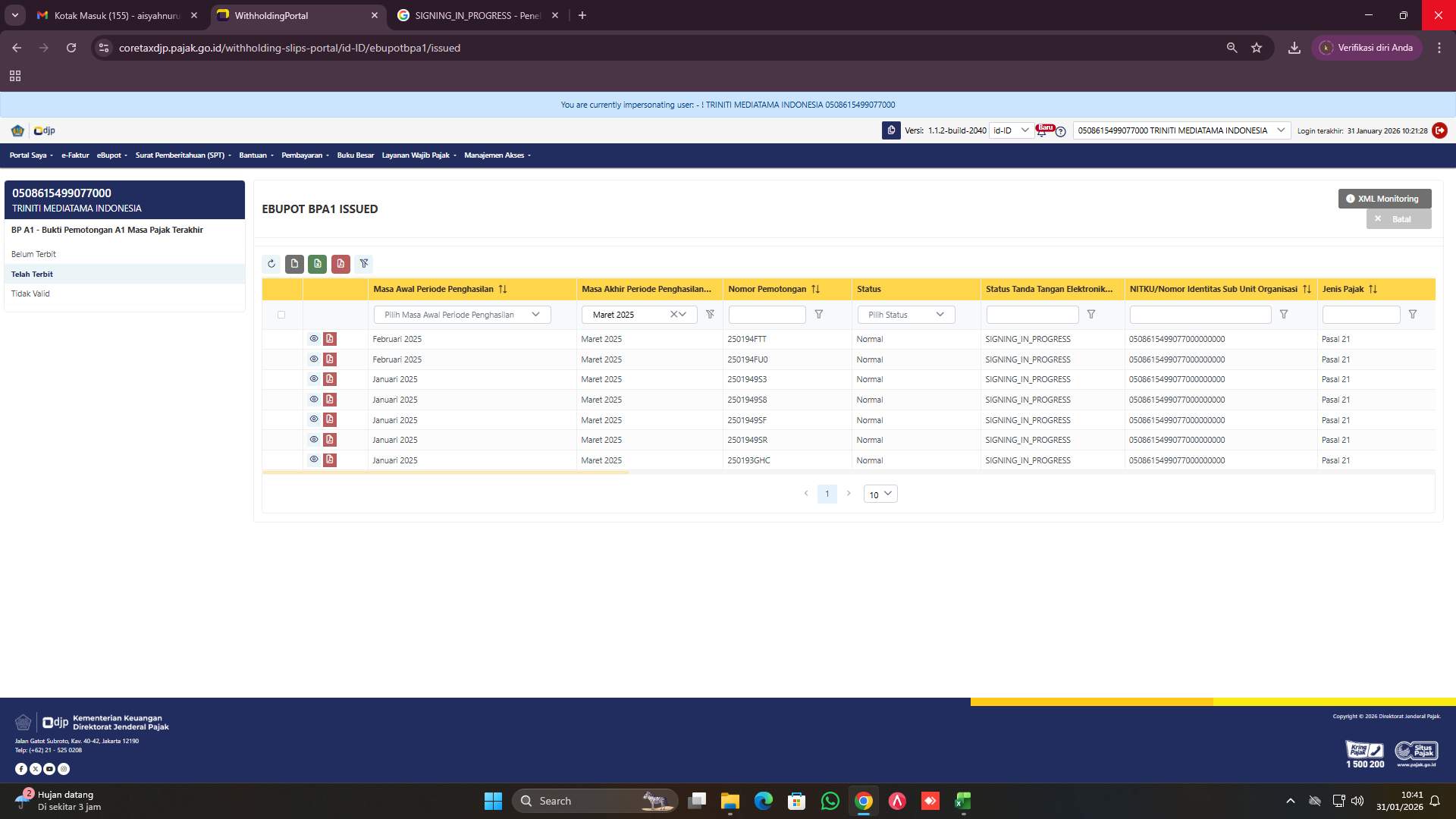Toggle the select-all checkbox in table header

281,314
